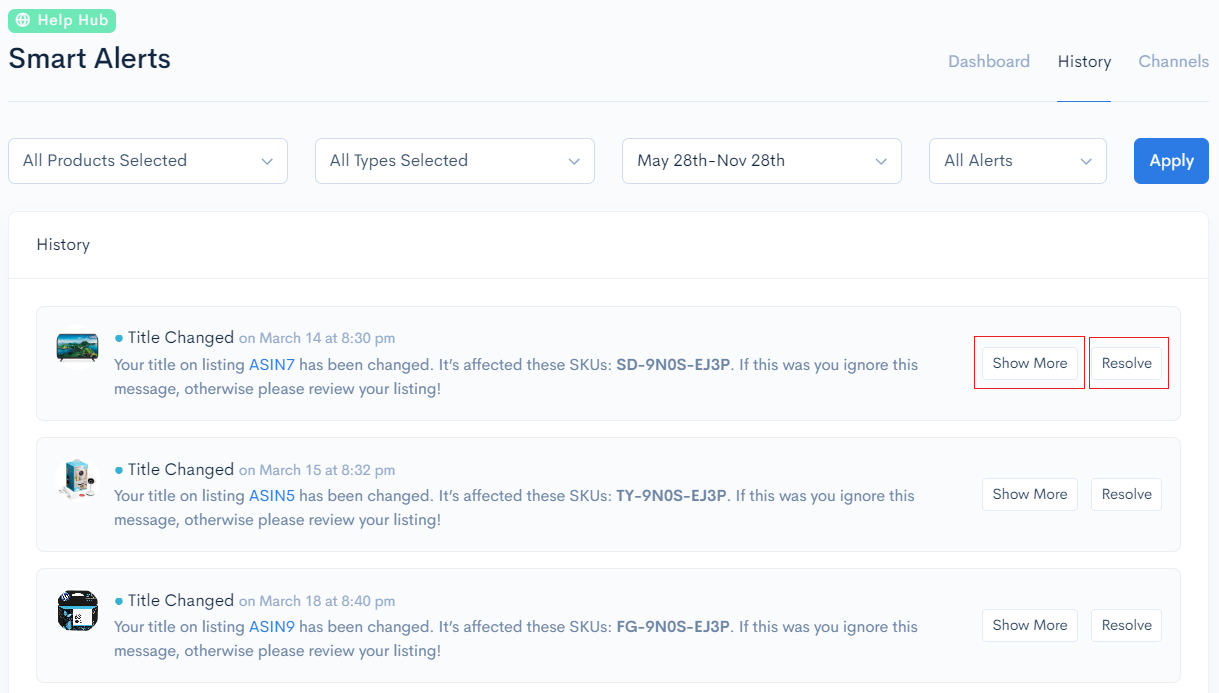The height and width of the screenshot is (693, 1219).
Task: Click the timestamp on March 15 at 8:32 pm
Action: [x=317, y=470]
